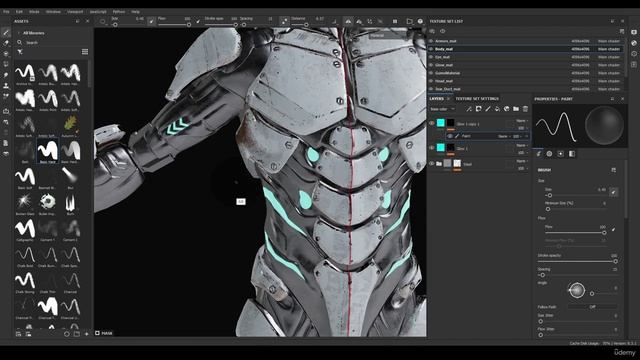640x360 pixels.
Task: Hide the Glow 1 layer
Action: pyautogui.click(x=432, y=148)
